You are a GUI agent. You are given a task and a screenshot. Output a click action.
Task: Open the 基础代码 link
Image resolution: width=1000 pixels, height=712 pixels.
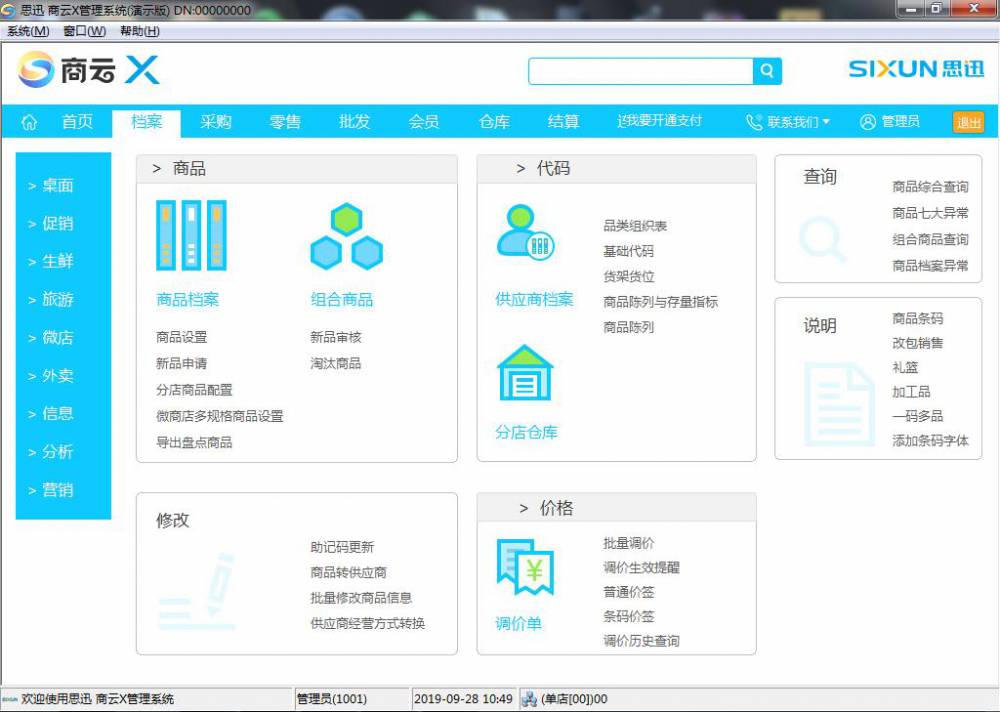[629, 251]
